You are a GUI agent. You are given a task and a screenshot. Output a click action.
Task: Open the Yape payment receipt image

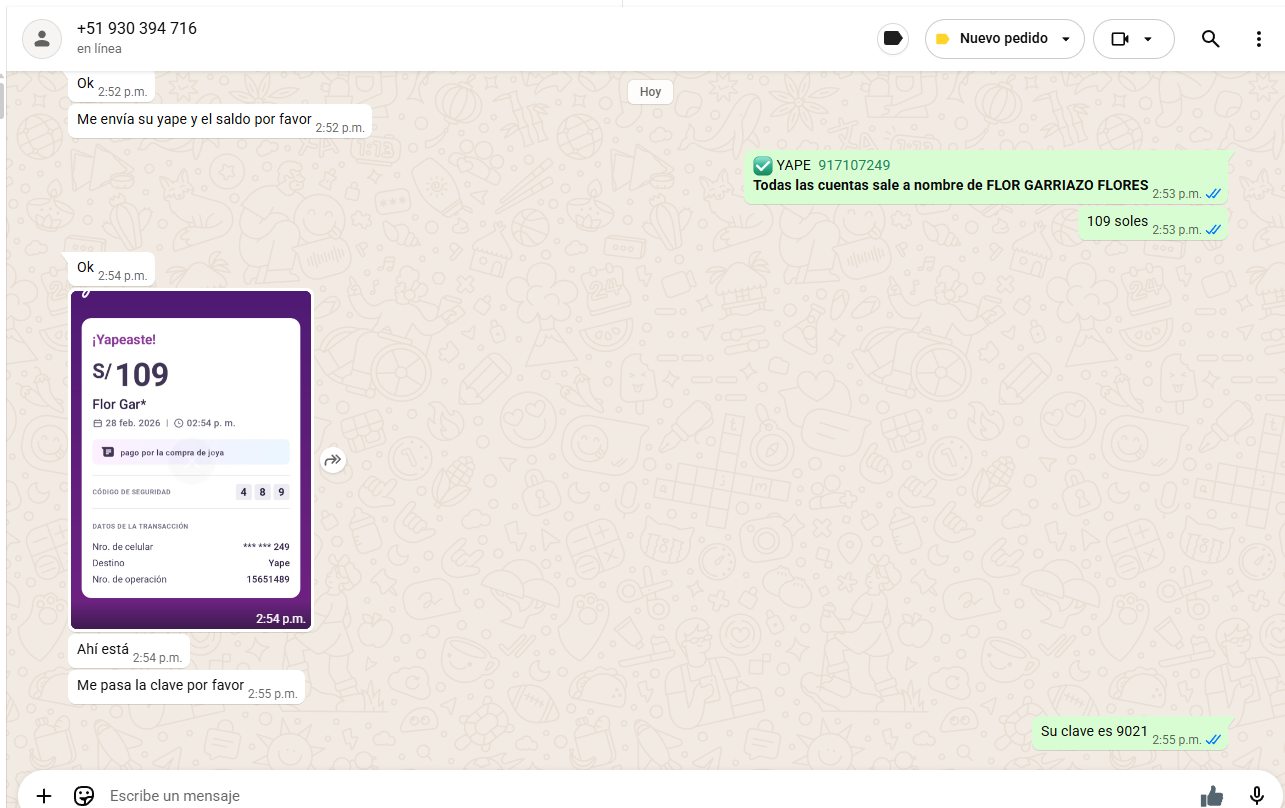[191, 460]
